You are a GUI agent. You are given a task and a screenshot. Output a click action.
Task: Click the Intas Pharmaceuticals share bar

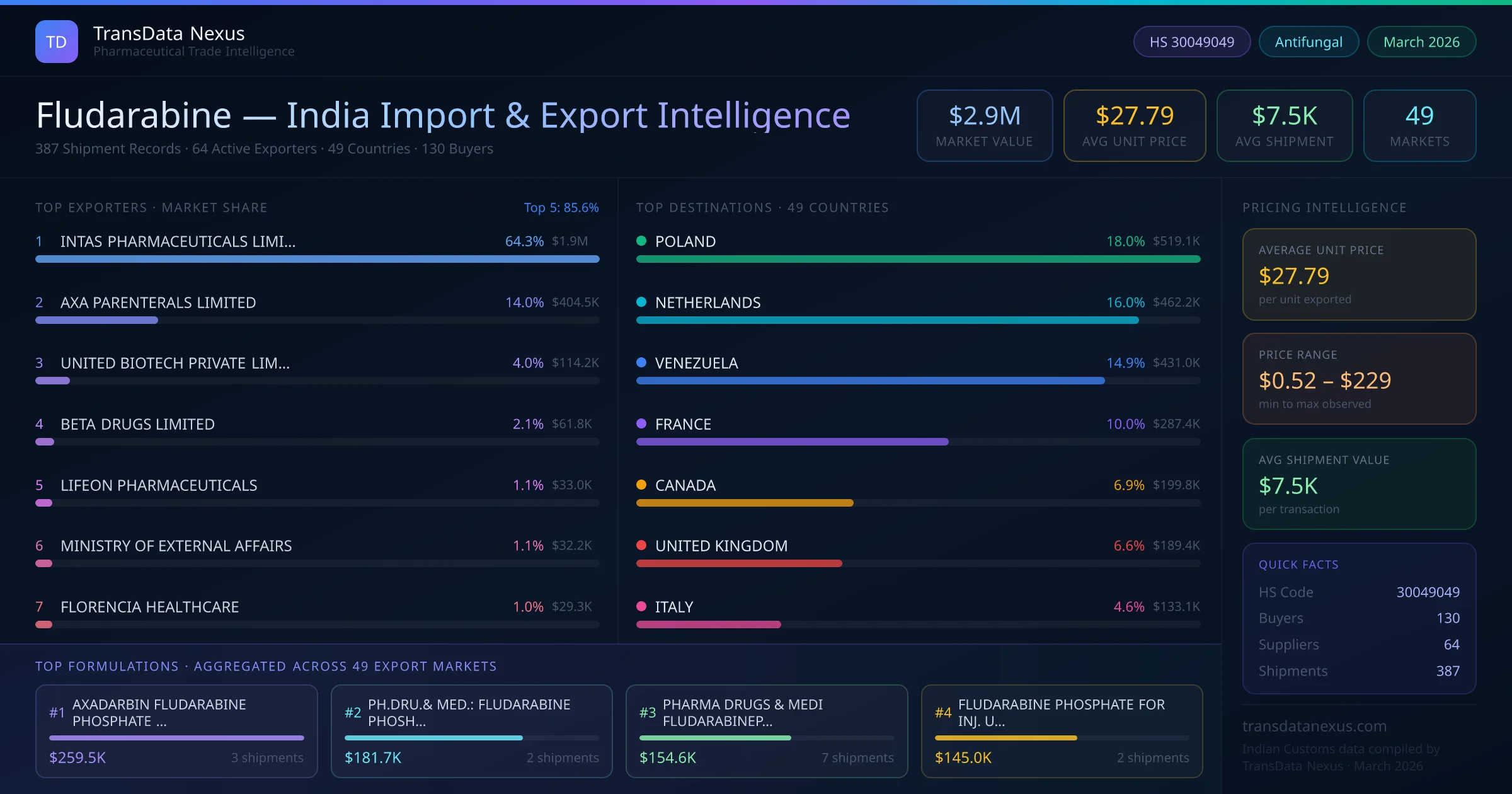[317, 259]
